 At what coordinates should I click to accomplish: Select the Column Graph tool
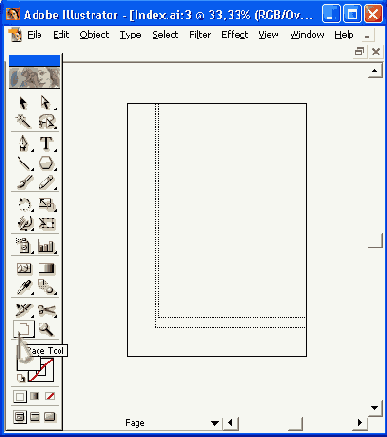[46, 246]
